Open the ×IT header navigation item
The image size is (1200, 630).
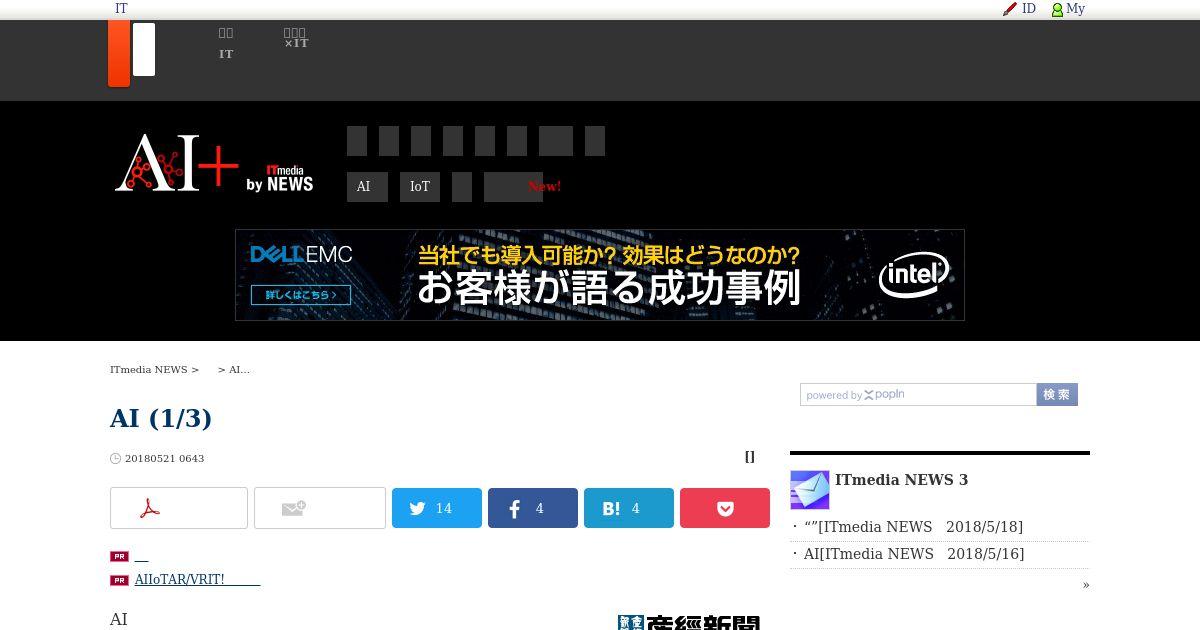[296, 39]
